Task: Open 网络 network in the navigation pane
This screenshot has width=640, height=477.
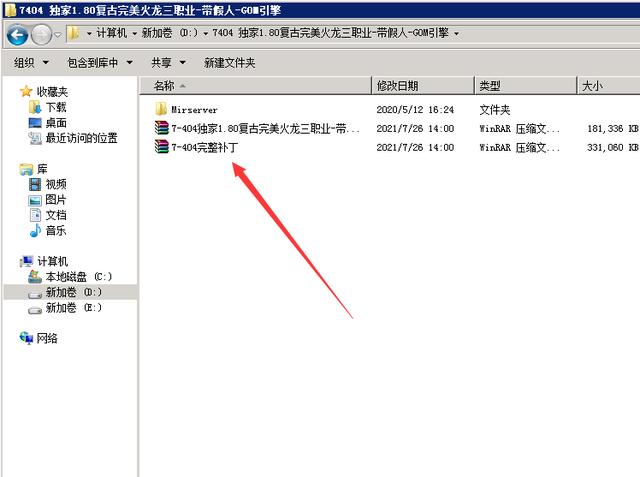Action: 47,338
